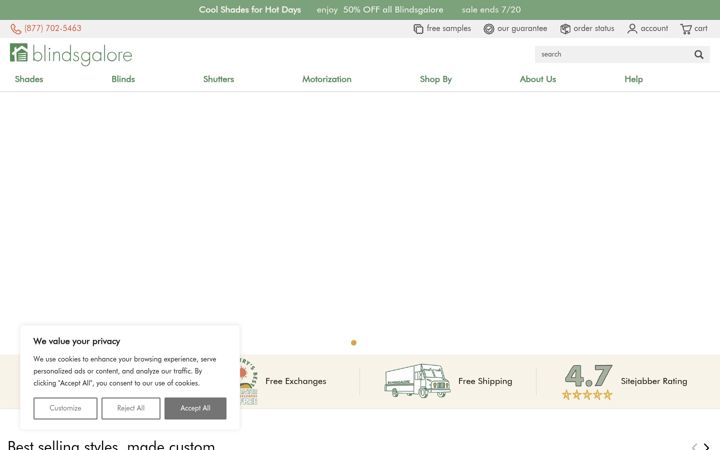The width and height of the screenshot is (720, 450).
Task: Check order status link
Action: click(x=594, y=28)
